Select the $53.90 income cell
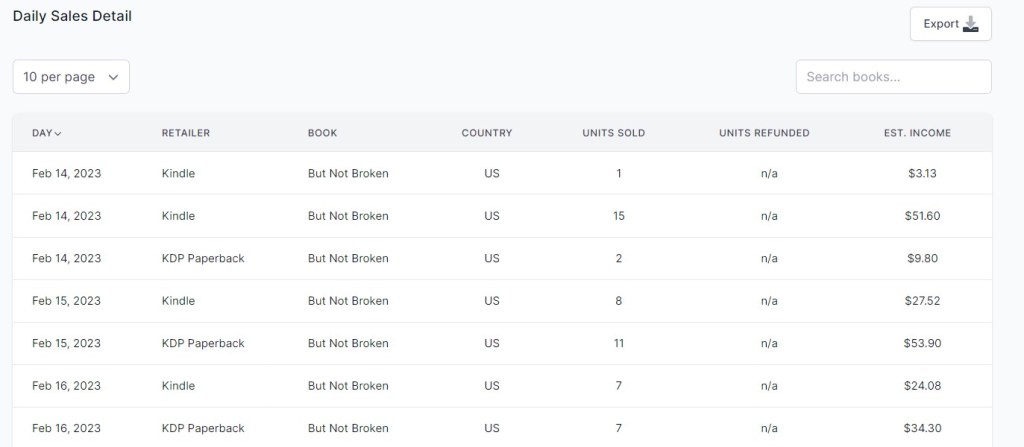 (923, 343)
